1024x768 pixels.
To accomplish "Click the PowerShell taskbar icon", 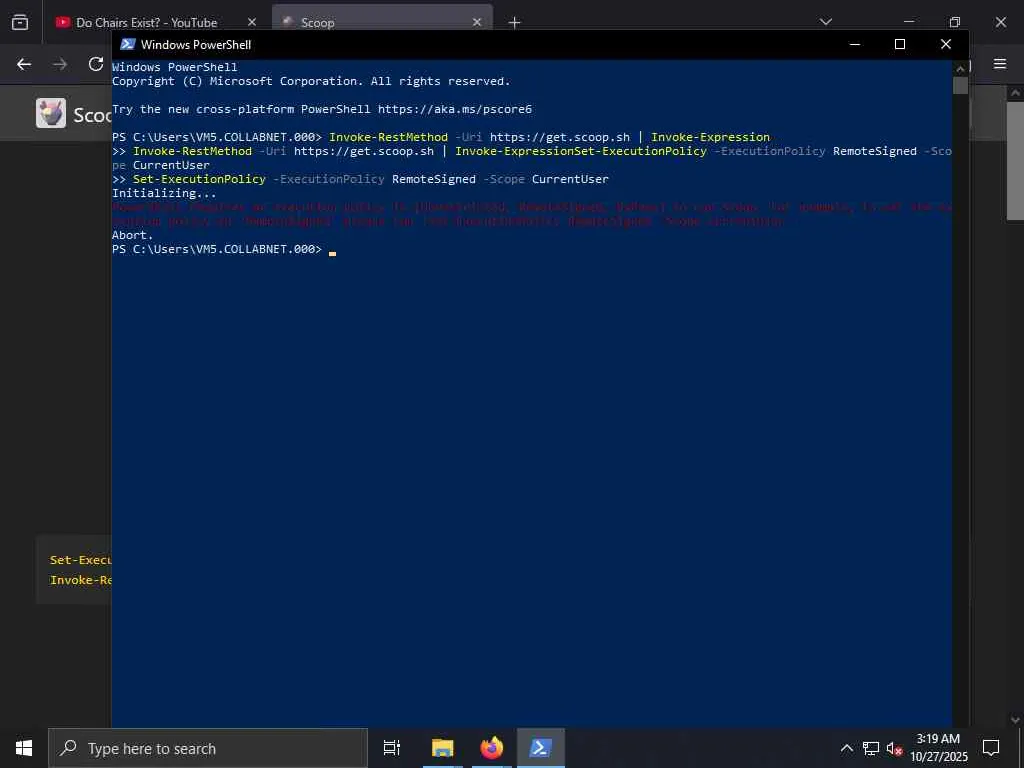I will point(541,748).
